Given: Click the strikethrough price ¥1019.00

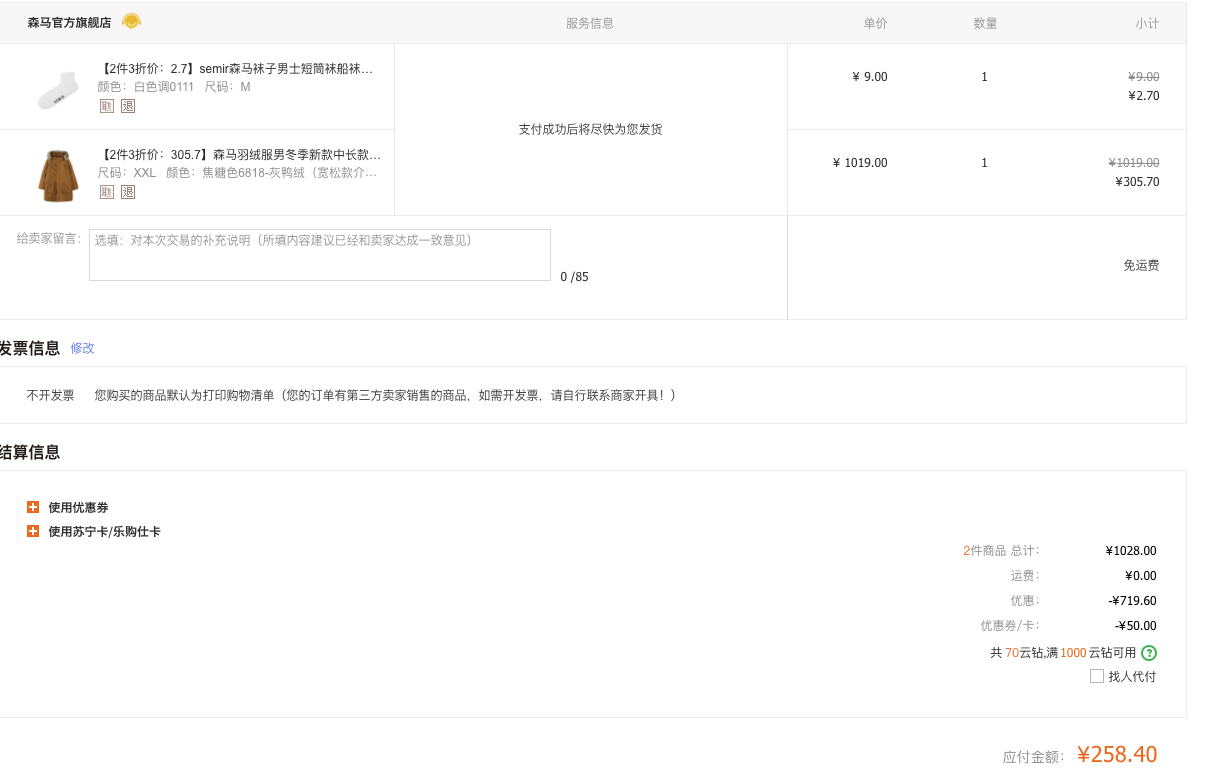Looking at the screenshot, I should 1134,163.
